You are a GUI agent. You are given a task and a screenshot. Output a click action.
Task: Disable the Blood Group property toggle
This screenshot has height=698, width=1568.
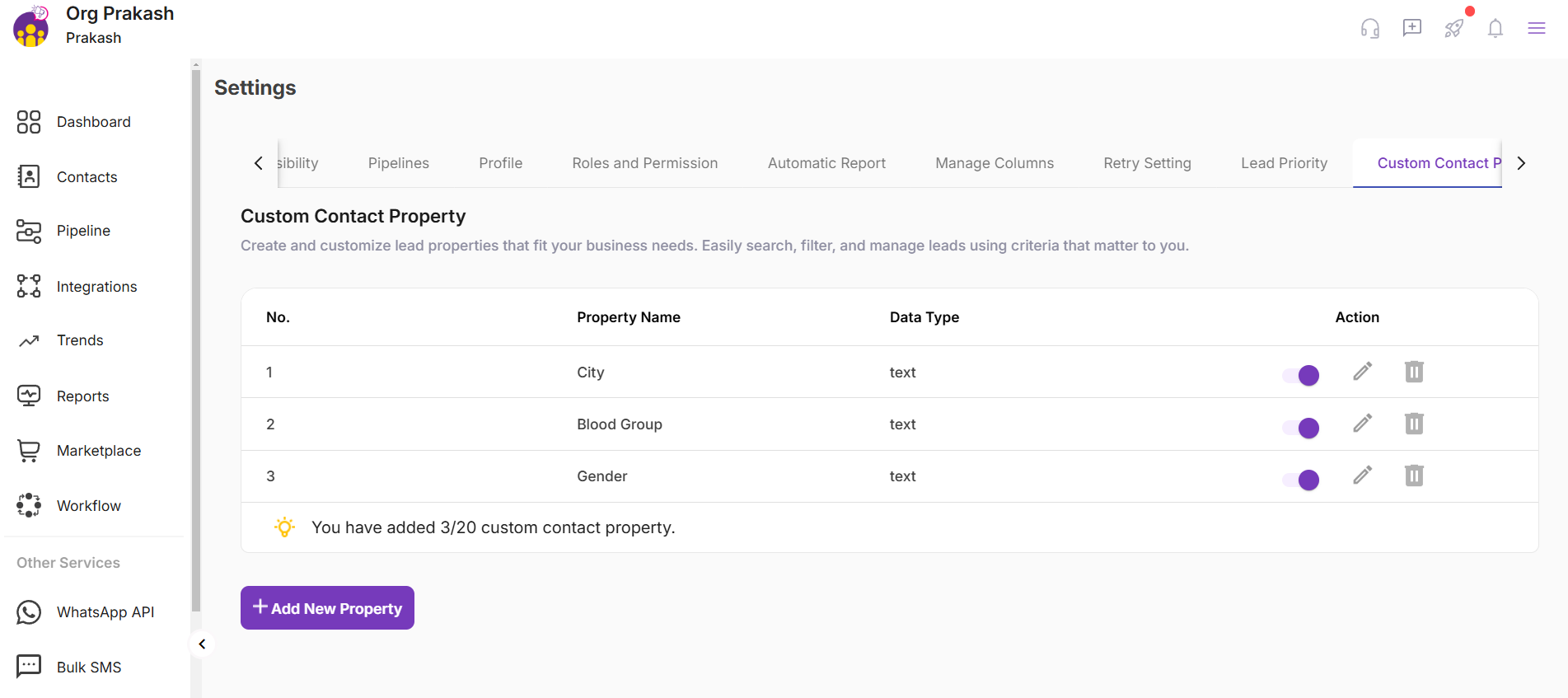(x=1301, y=428)
